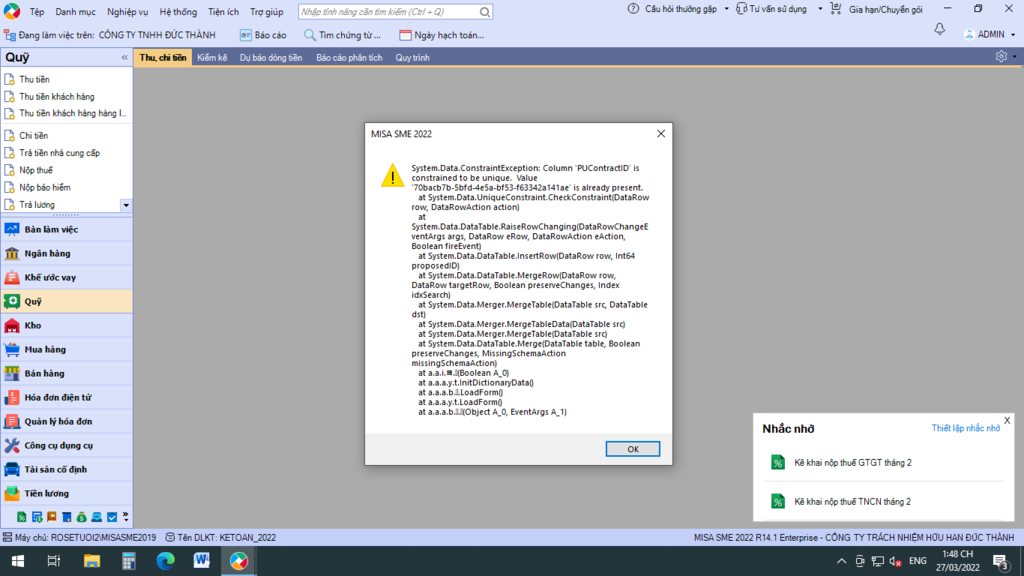Open the Kho module

click(x=67, y=325)
